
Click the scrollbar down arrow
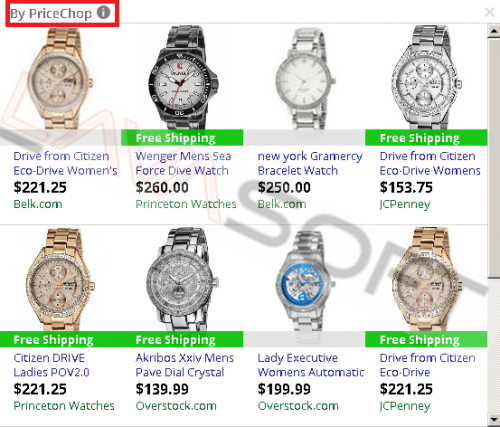point(494,419)
